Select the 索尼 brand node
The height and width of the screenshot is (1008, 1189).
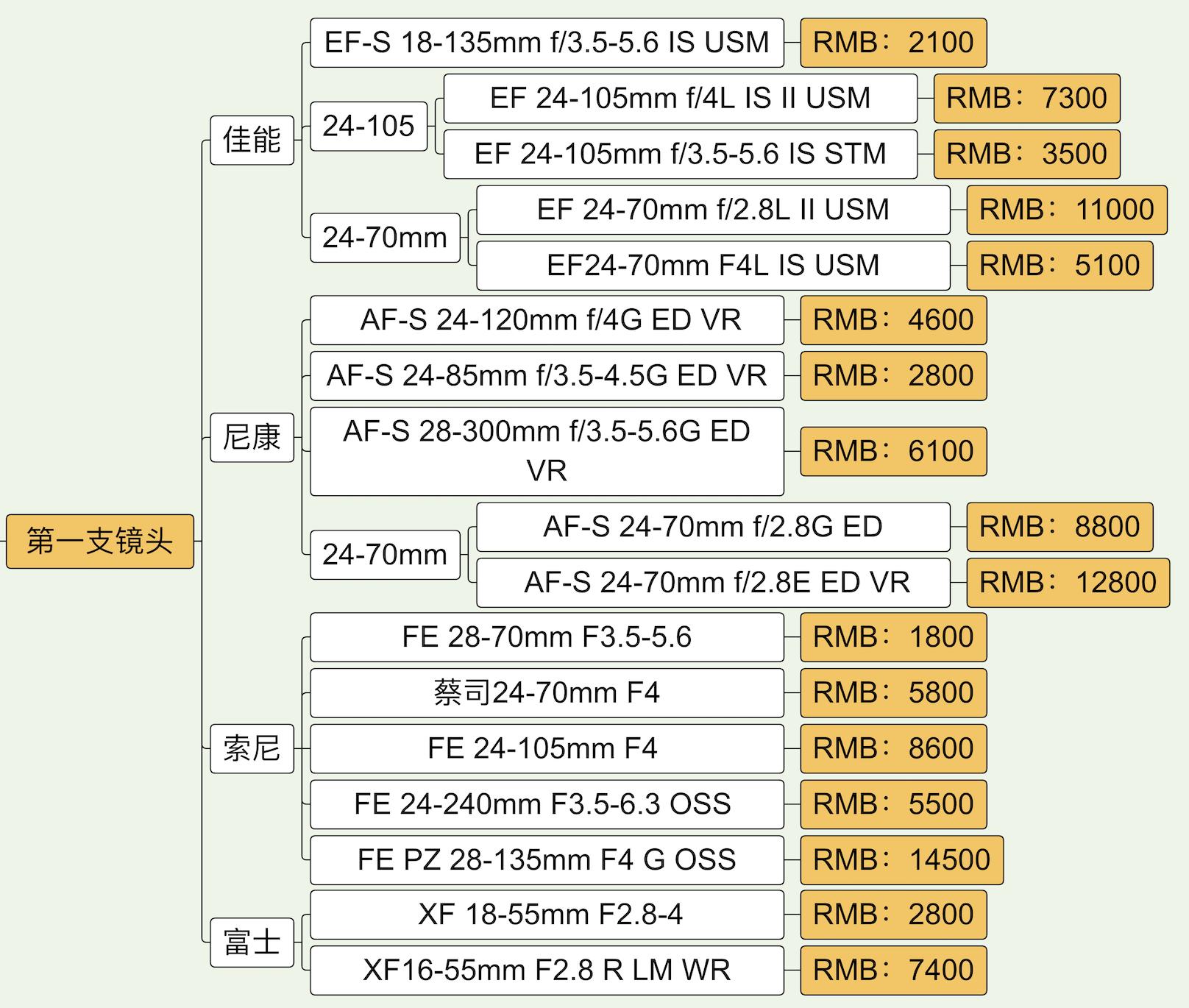tap(252, 748)
